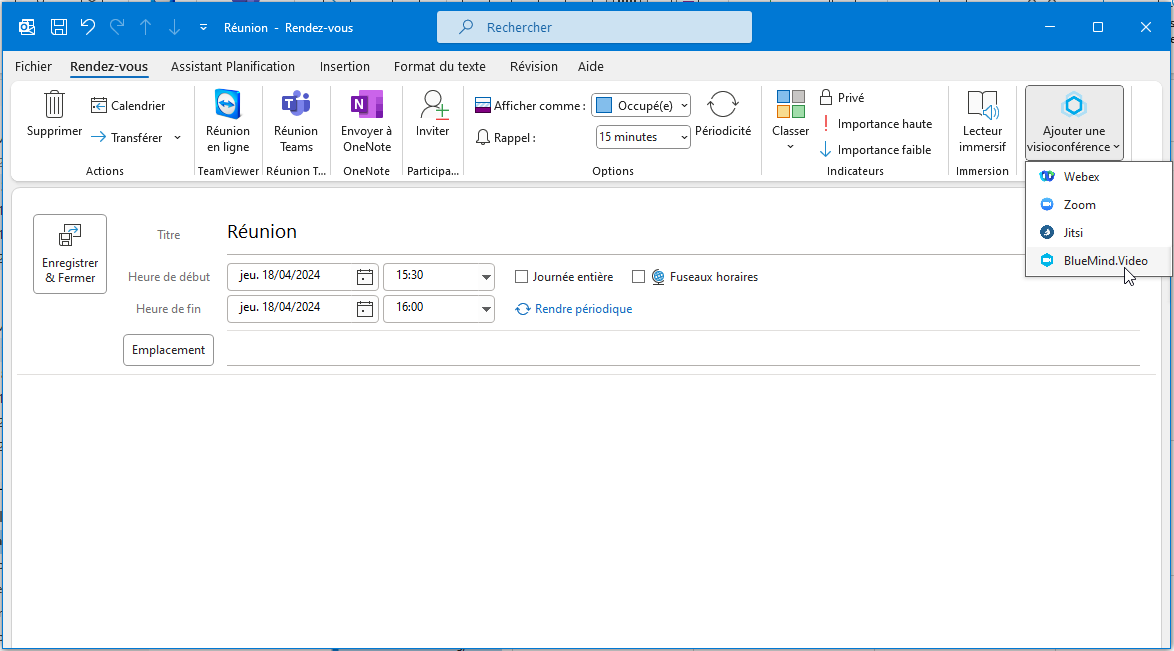This screenshot has height=651, width=1174.
Task: Open calendar picker for Heure de début
Action: pos(365,277)
